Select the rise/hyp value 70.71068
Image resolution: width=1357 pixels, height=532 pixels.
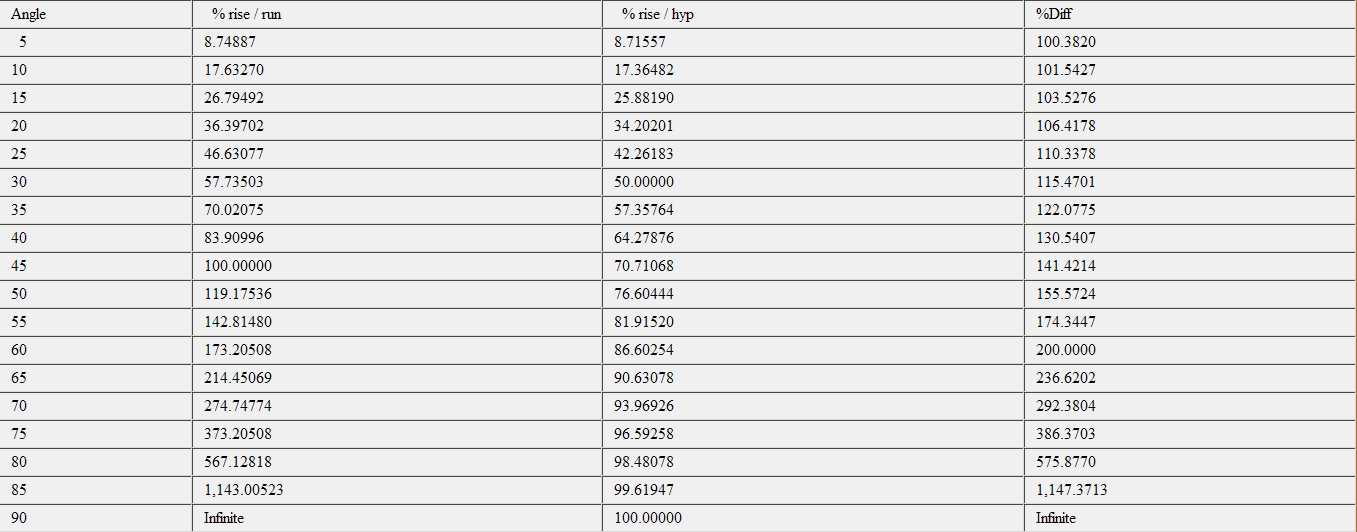click(813, 266)
